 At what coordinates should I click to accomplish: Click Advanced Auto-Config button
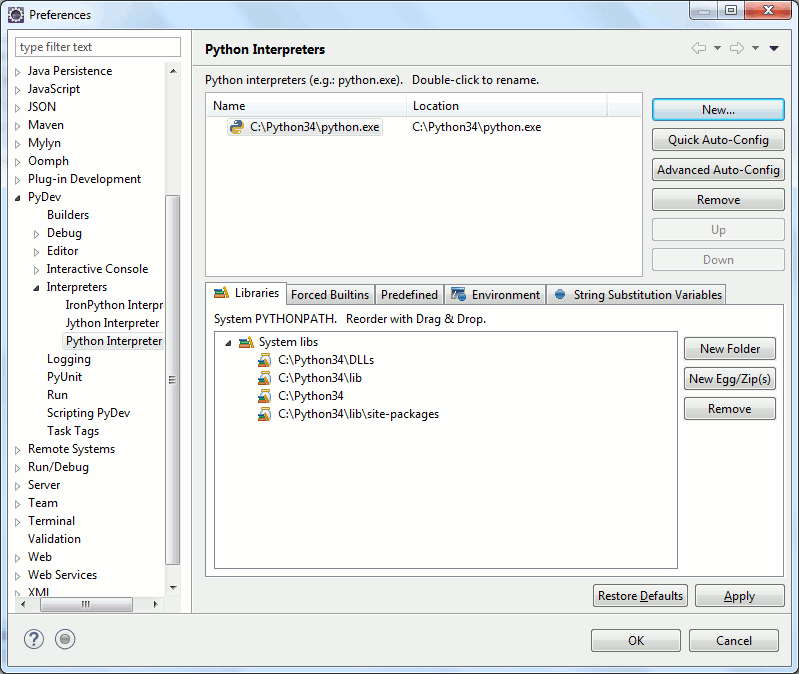(x=718, y=170)
